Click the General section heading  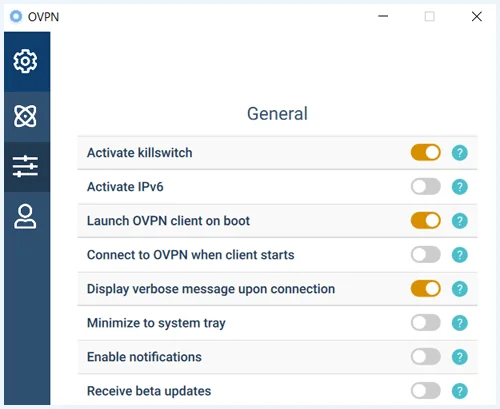(x=277, y=114)
